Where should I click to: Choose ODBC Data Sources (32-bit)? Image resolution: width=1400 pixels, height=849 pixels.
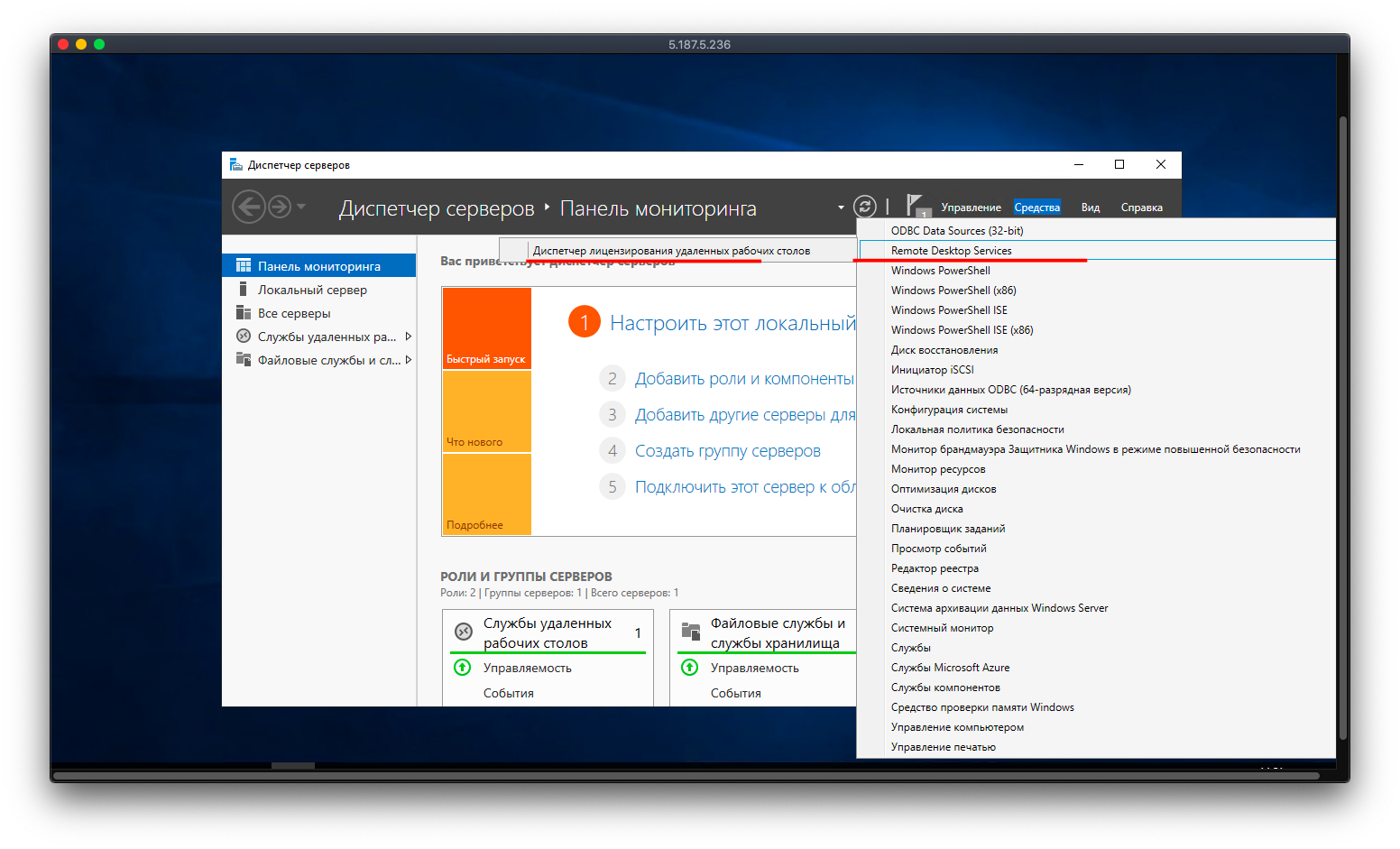pos(1097,230)
